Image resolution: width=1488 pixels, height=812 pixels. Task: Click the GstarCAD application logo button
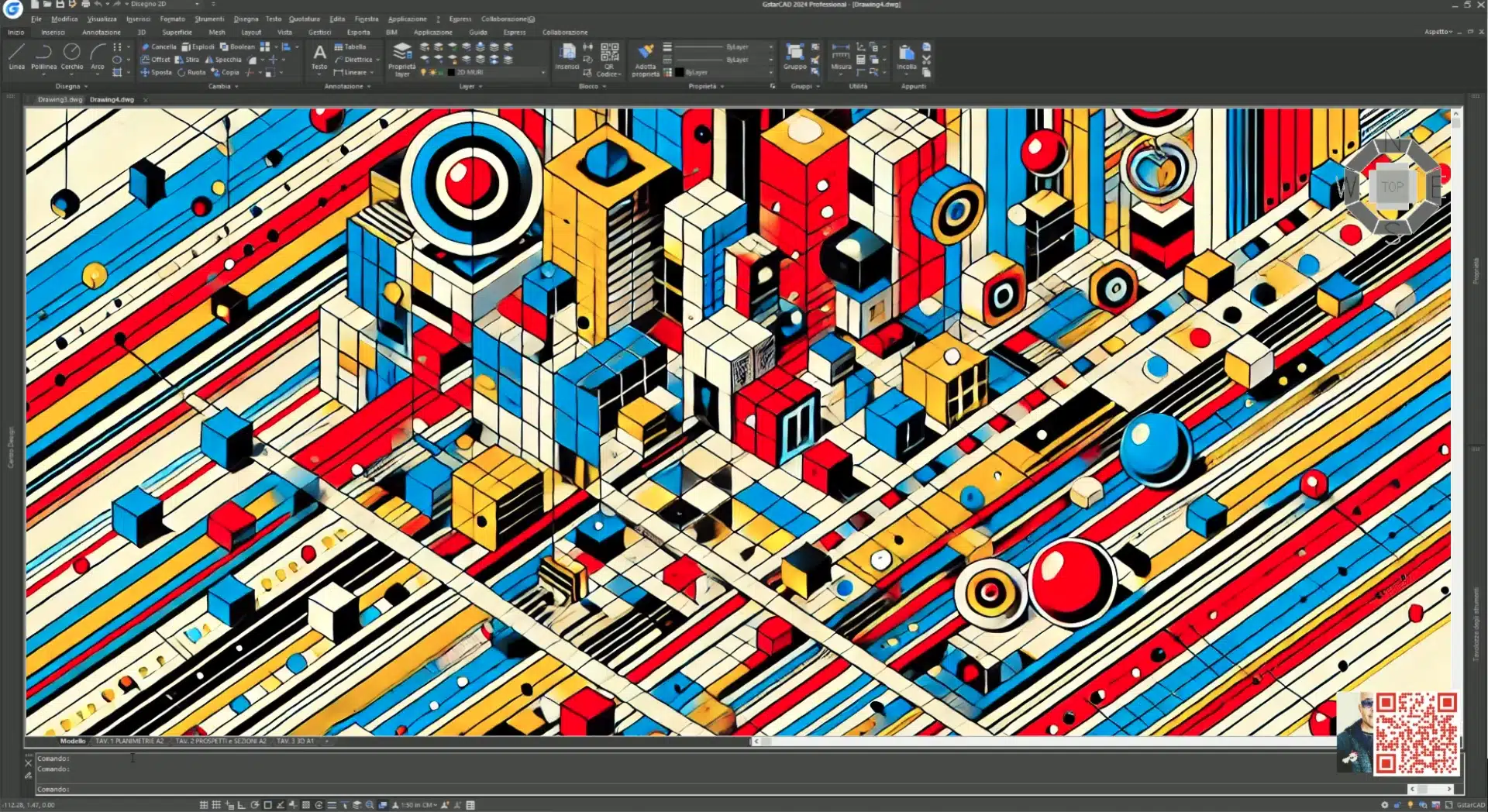tap(12, 9)
